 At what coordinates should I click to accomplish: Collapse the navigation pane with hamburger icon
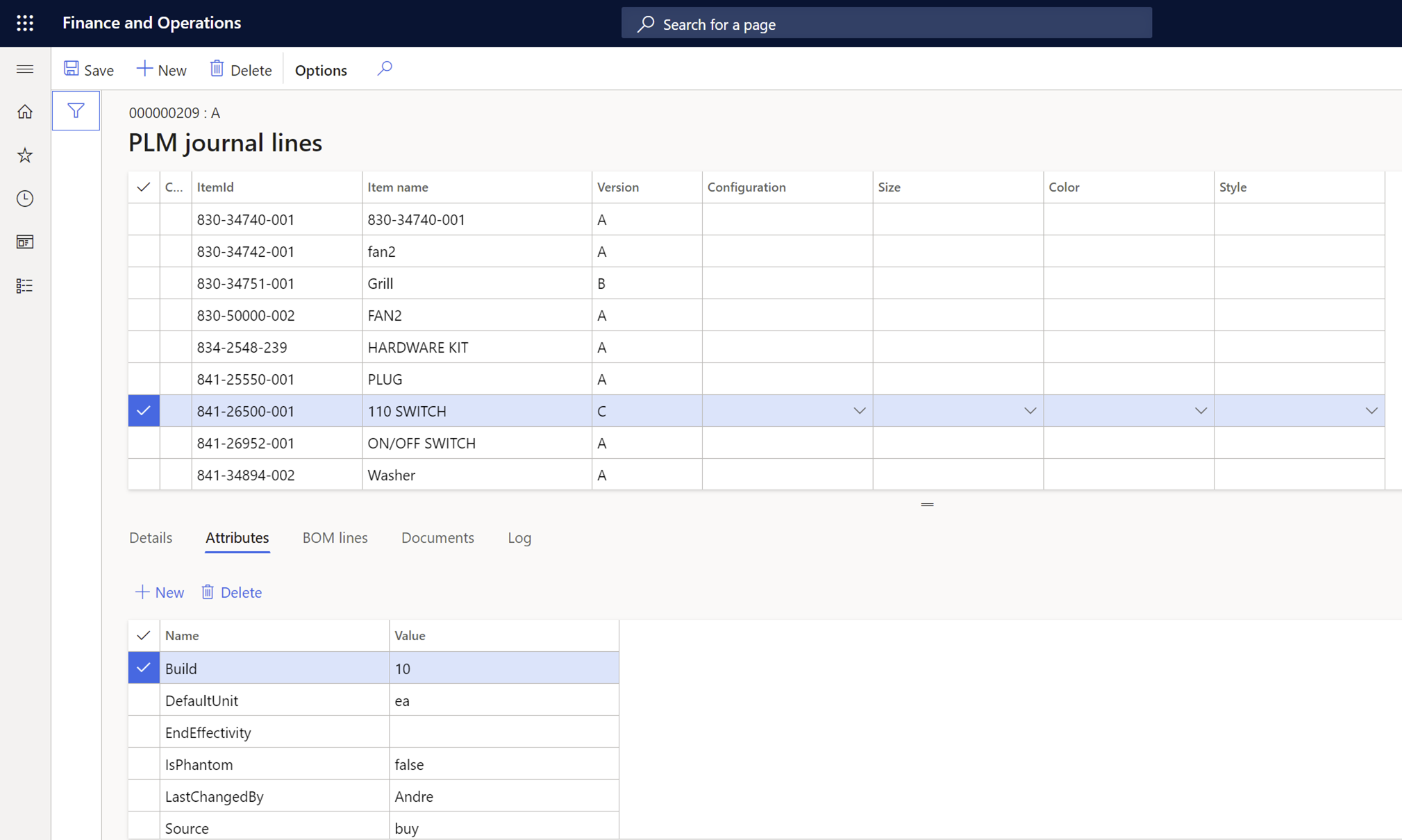click(25, 69)
